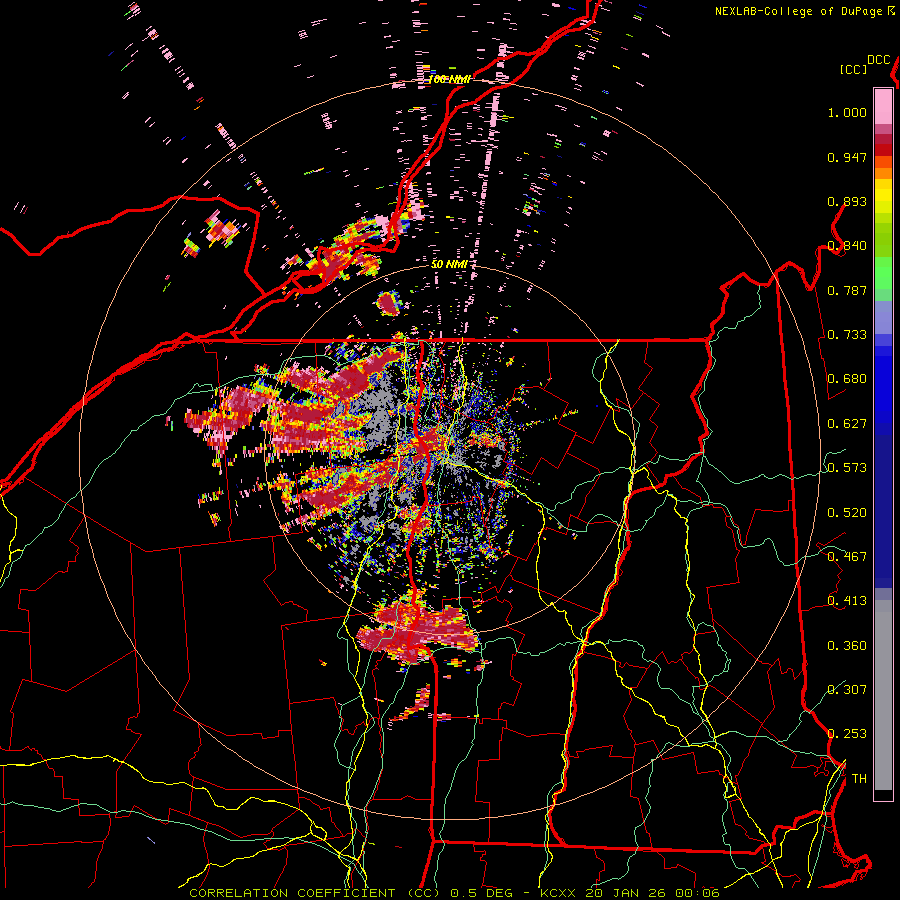This screenshot has height=900, width=900.
Task: Select the DCC product label above legend
Action: (x=878, y=60)
